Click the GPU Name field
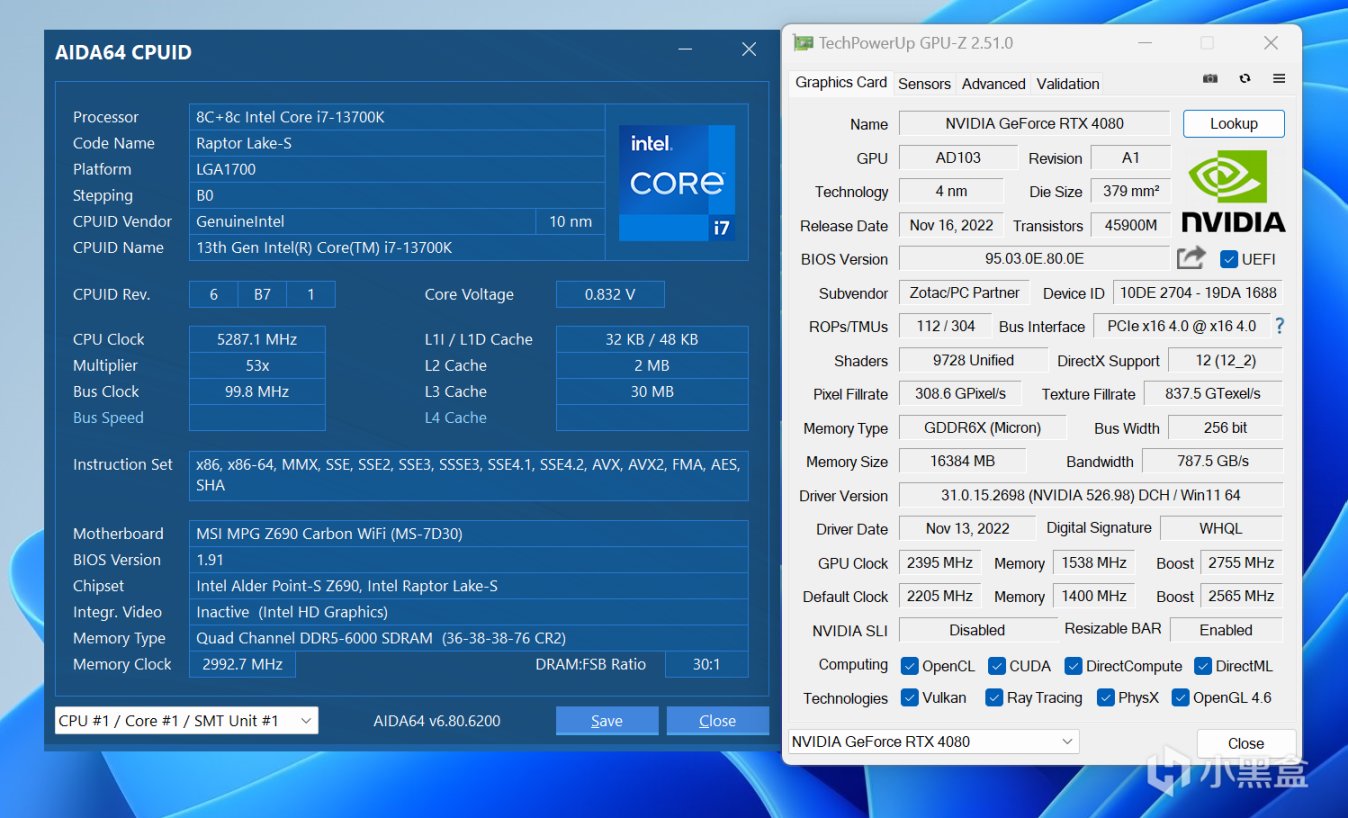 pyautogui.click(x=1034, y=124)
